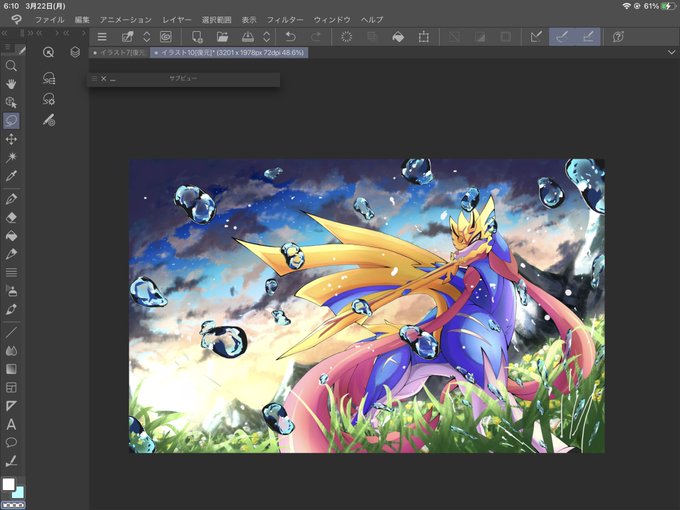The image size is (680, 510).
Task: Select the Balloon speech bubble tool
Action: pyautogui.click(x=11, y=442)
